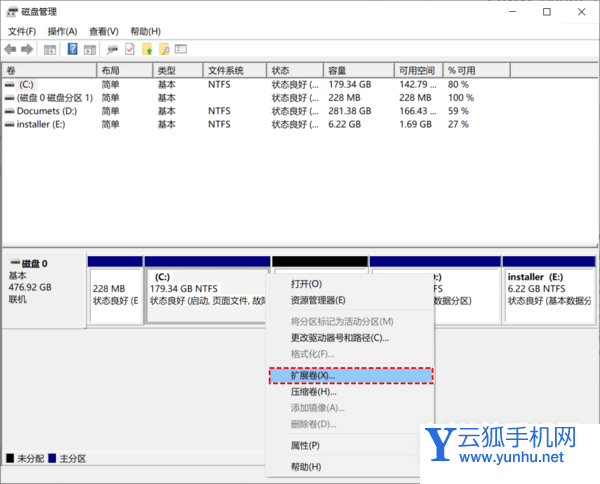Open help via the blue question-mark icon
The image size is (600, 484).
pyautogui.click(x=72, y=49)
